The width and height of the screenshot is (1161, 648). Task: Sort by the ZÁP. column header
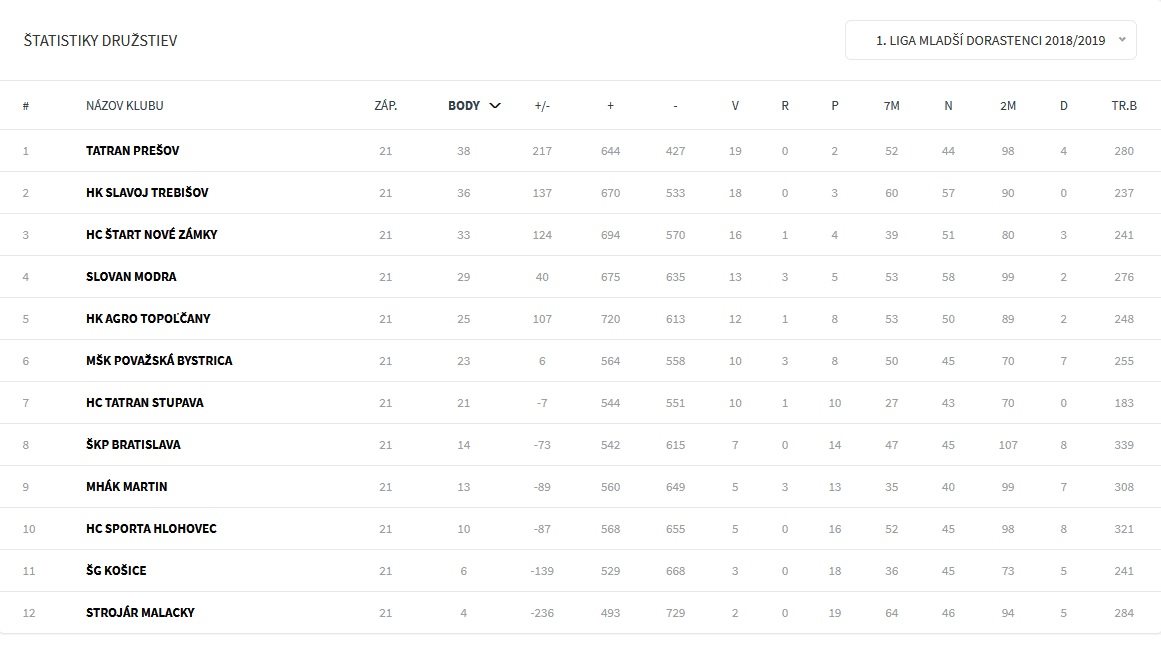(386, 106)
